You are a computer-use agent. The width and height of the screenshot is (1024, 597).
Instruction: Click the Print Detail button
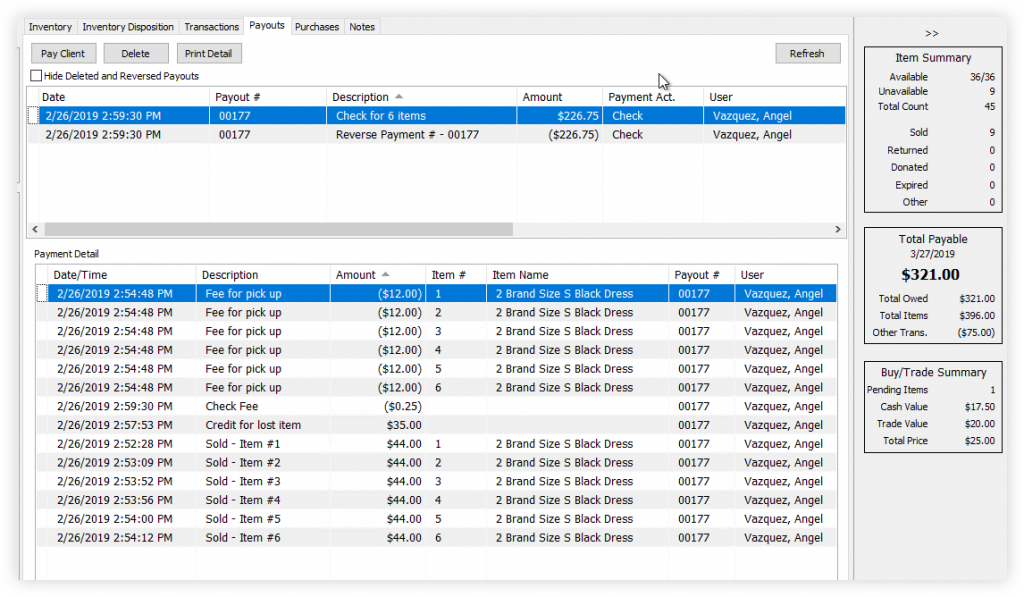pyautogui.click(x=208, y=54)
